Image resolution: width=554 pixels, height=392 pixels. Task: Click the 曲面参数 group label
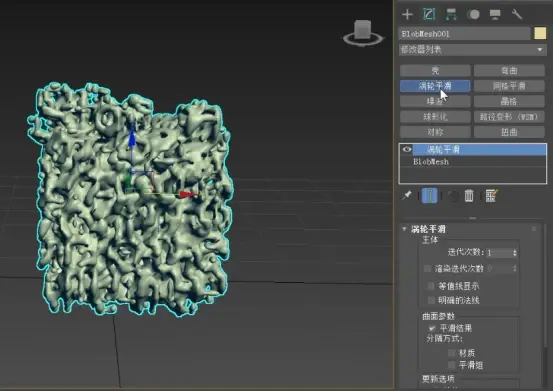[x=438, y=316]
